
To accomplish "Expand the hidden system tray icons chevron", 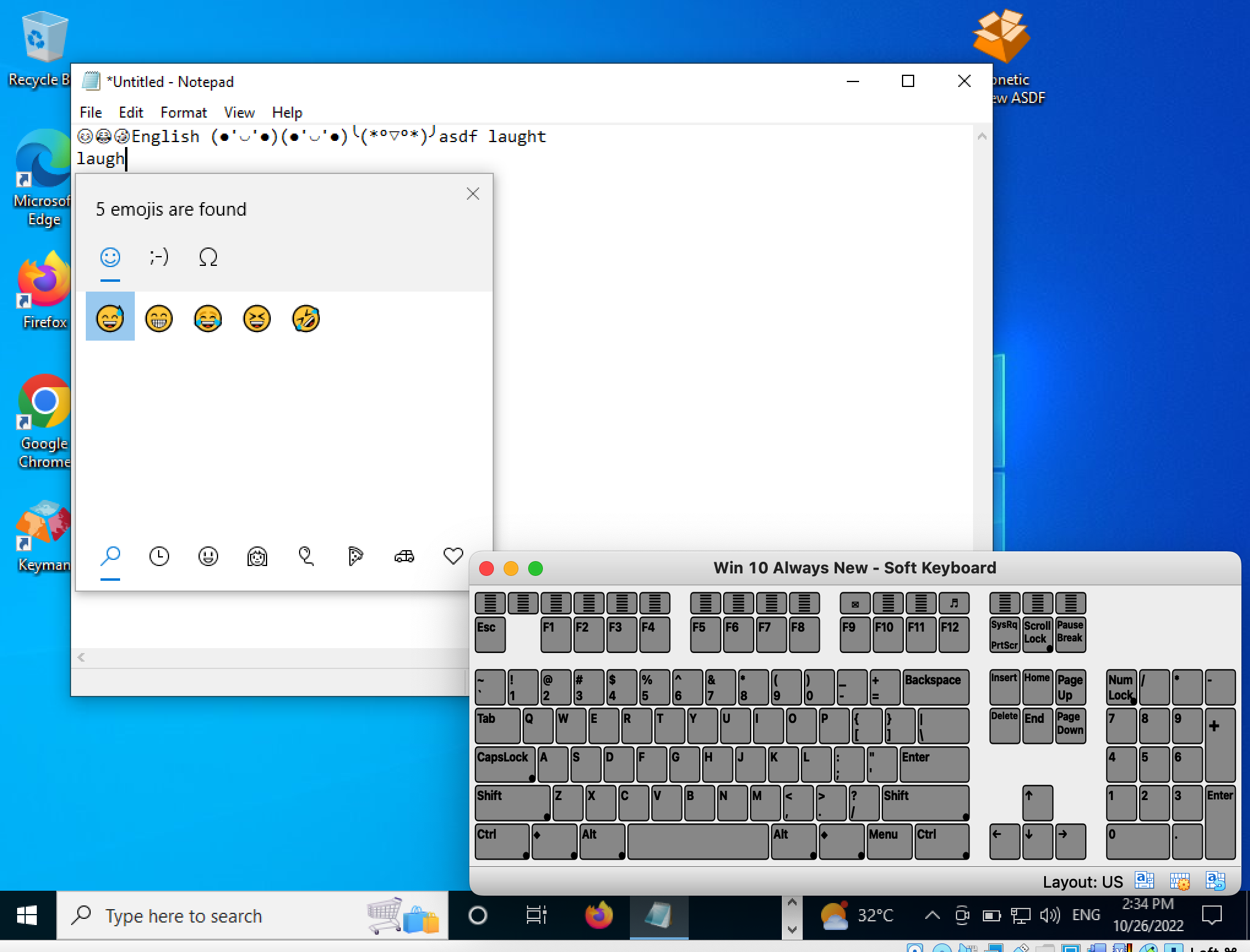I will pyautogui.click(x=932, y=915).
